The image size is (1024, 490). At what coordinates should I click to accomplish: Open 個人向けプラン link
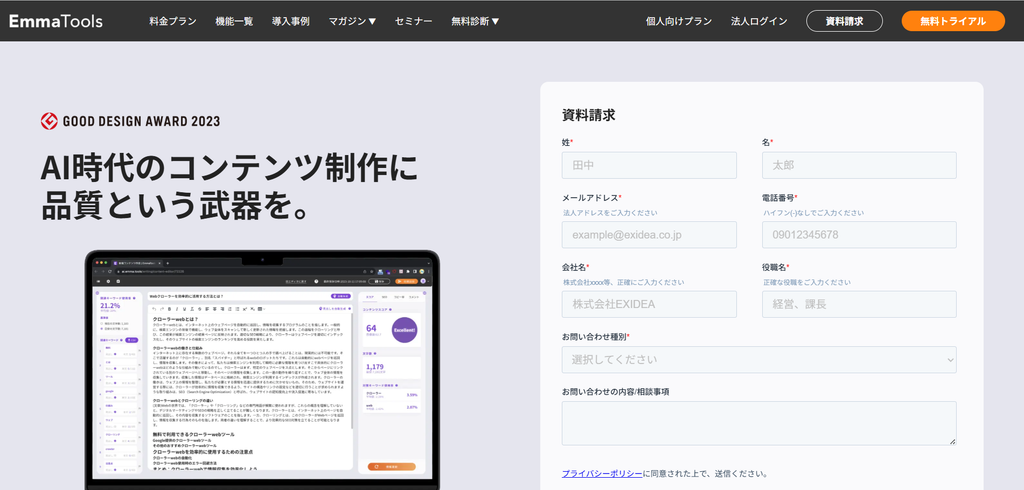coord(679,21)
